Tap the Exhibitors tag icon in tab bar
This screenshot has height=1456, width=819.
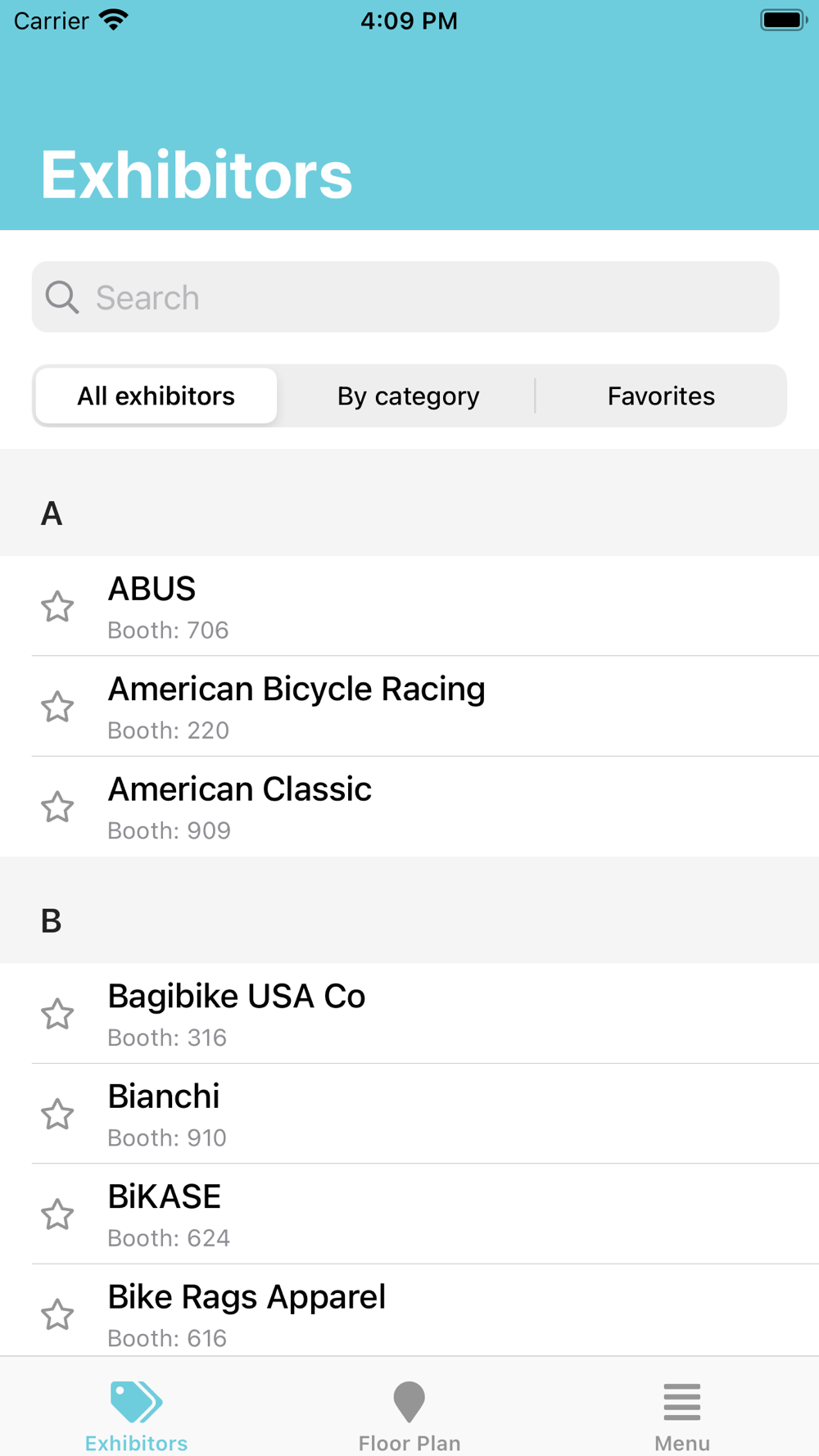coord(136,1401)
